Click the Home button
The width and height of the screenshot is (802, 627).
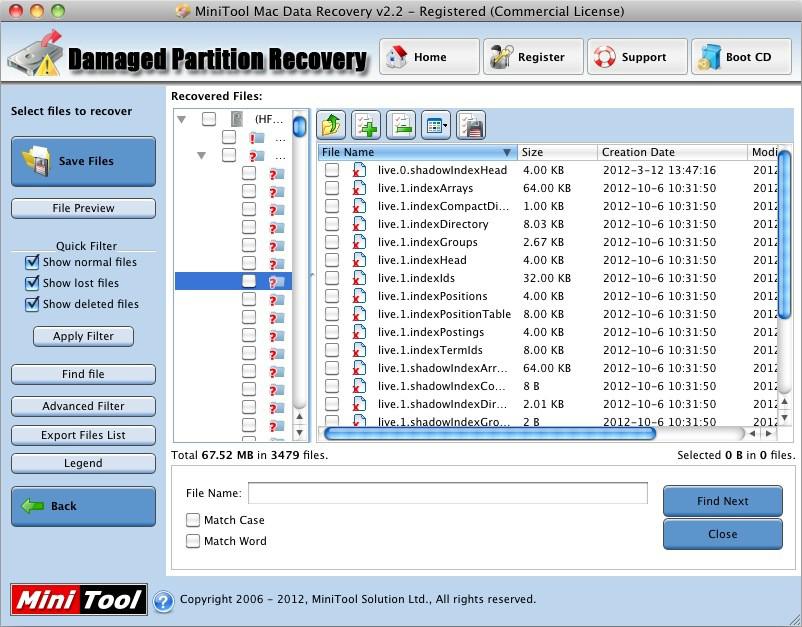tap(429, 57)
